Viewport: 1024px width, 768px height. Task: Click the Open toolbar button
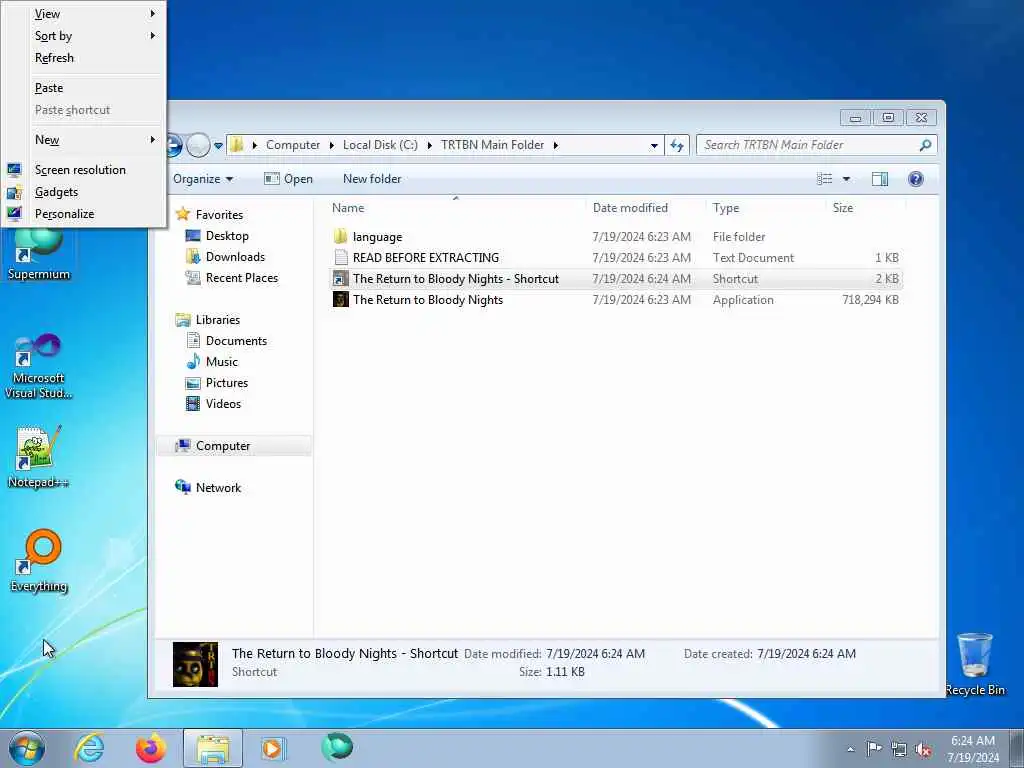pos(288,179)
